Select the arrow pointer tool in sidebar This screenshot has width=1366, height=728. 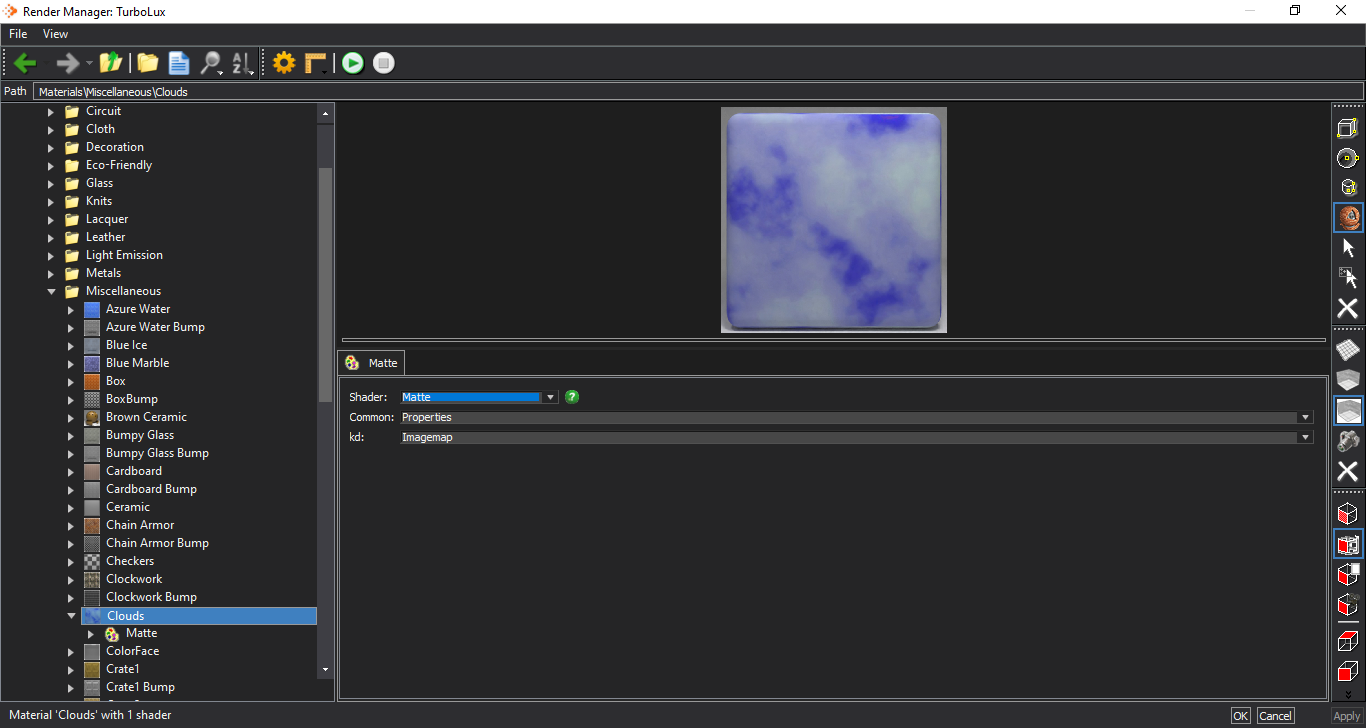coord(1348,247)
